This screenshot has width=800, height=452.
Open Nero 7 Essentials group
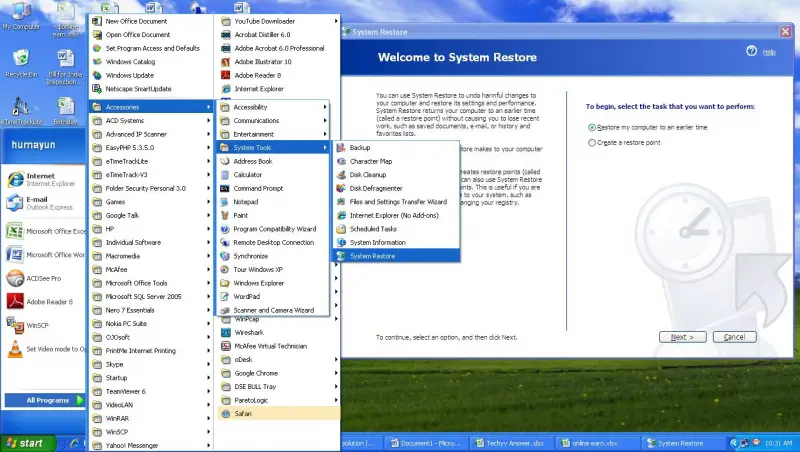point(151,310)
